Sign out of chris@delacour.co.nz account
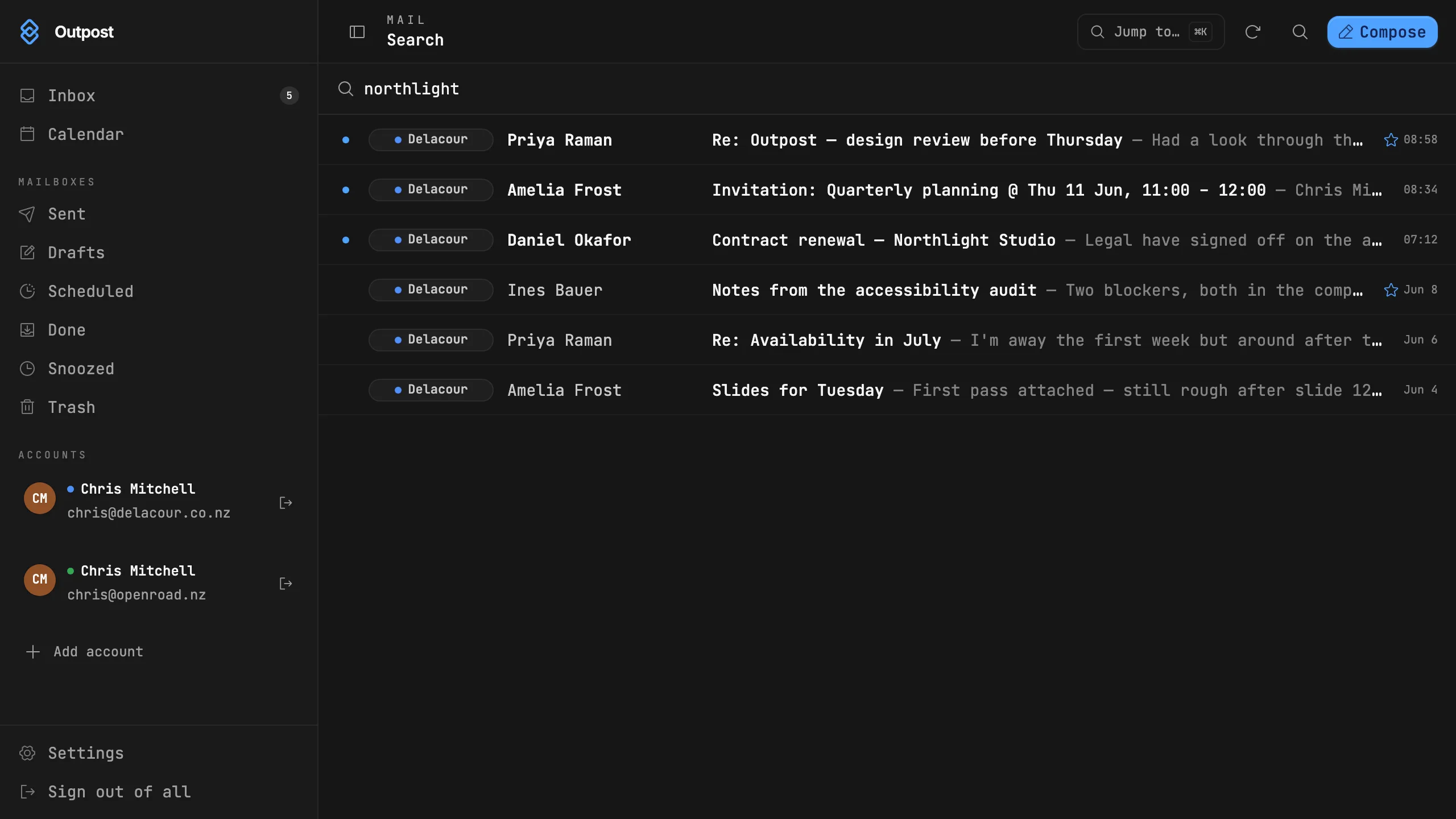1456x819 pixels. coord(286,503)
